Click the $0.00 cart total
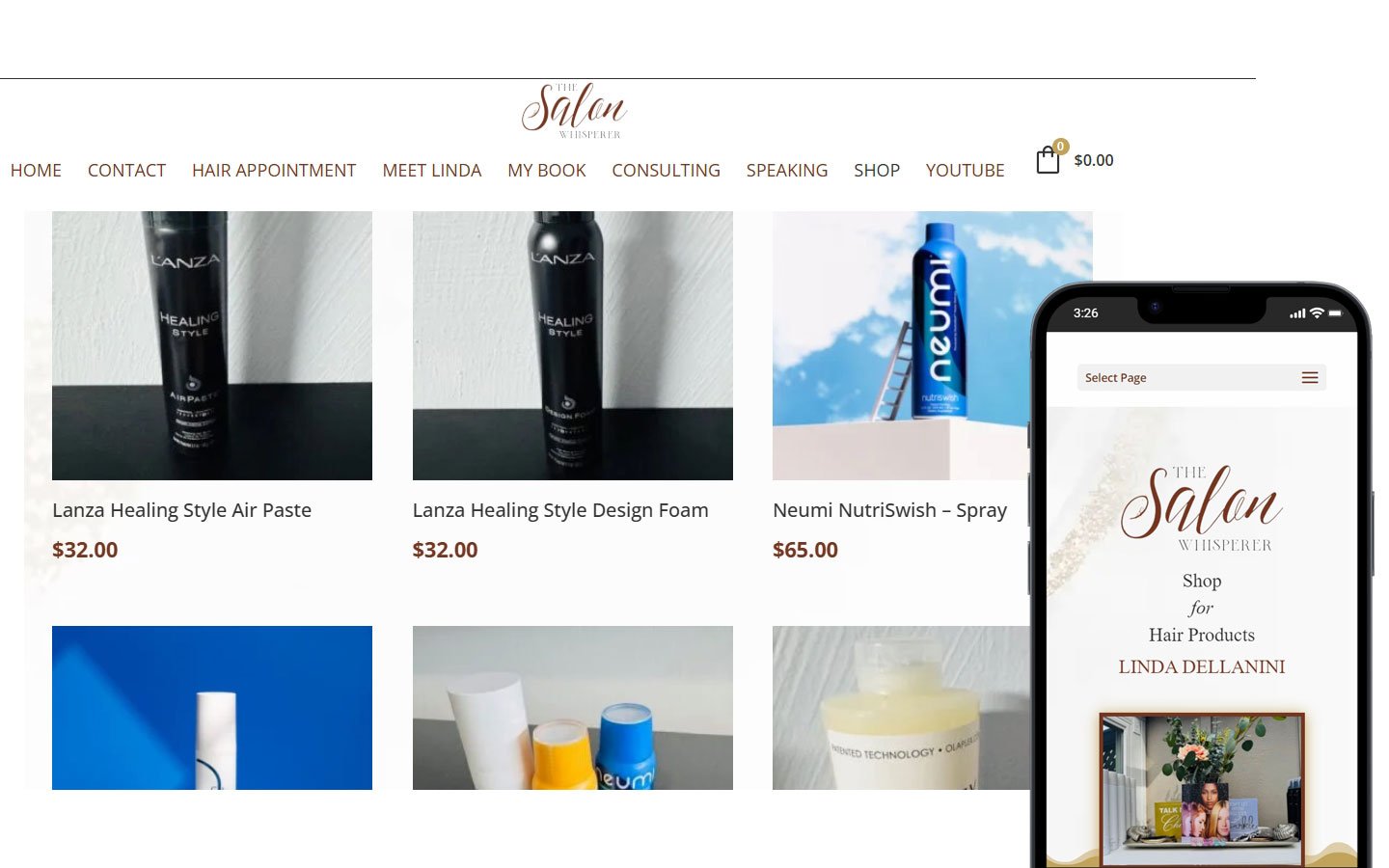Image resolution: width=1389 pixels, height=868 pixels. pos(1094,160)
